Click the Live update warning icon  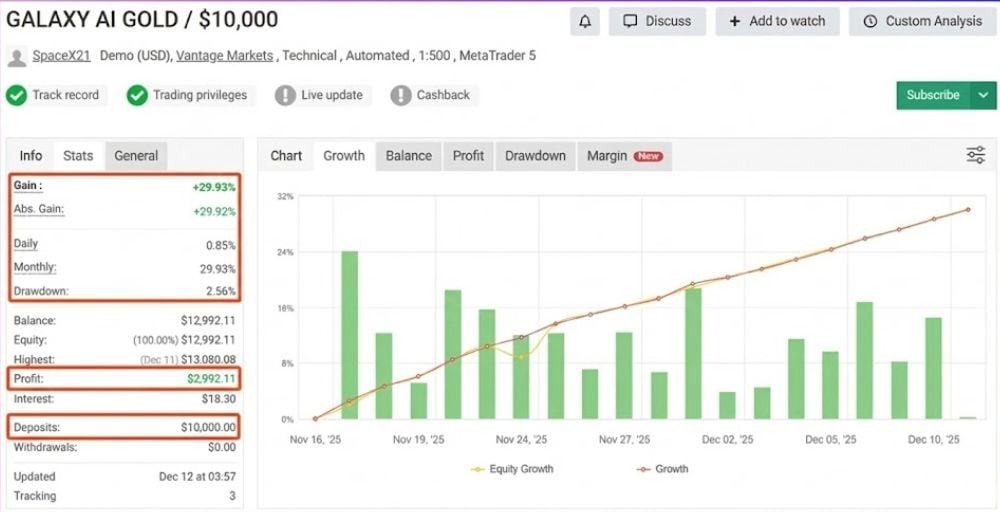pos(285,96)
